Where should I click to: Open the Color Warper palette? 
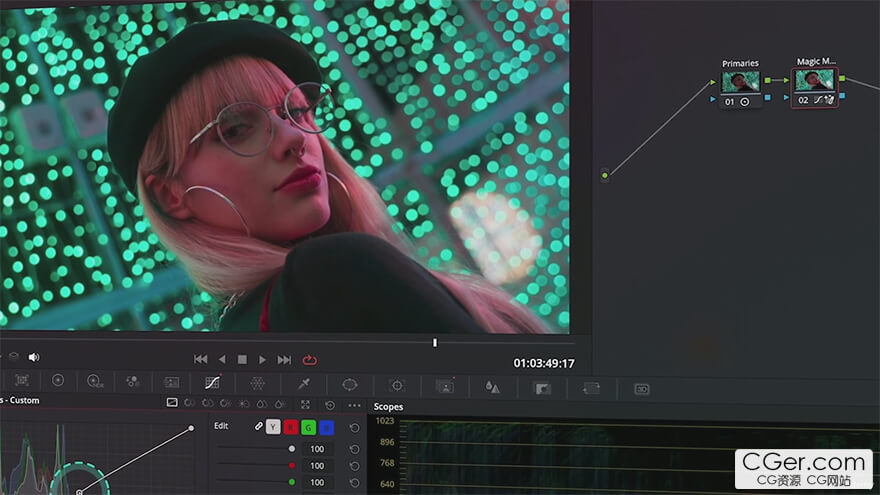pyautogui.click(x=257, y=383)
